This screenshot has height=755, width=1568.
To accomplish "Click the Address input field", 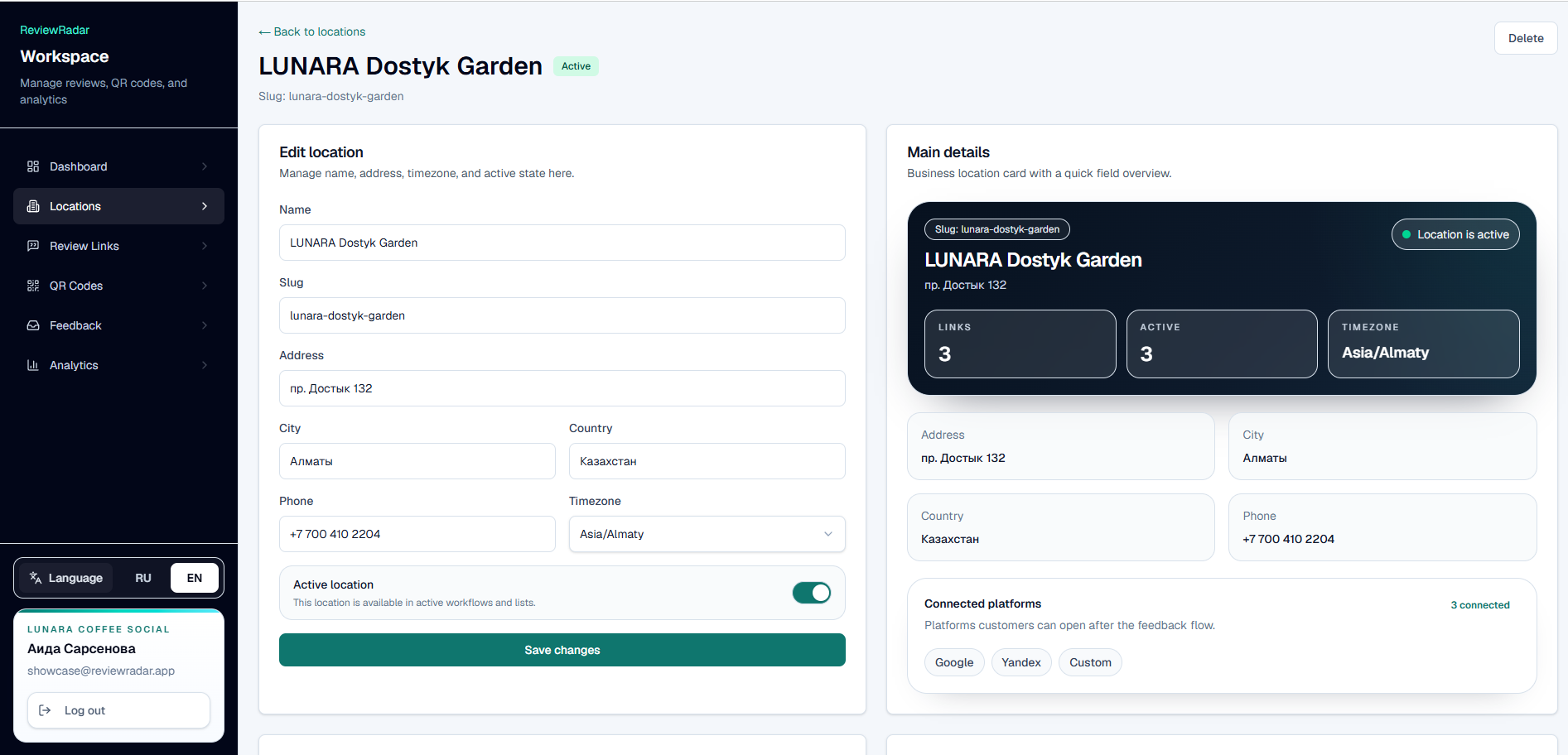I will pyautogui.click(x=562, y=388).
